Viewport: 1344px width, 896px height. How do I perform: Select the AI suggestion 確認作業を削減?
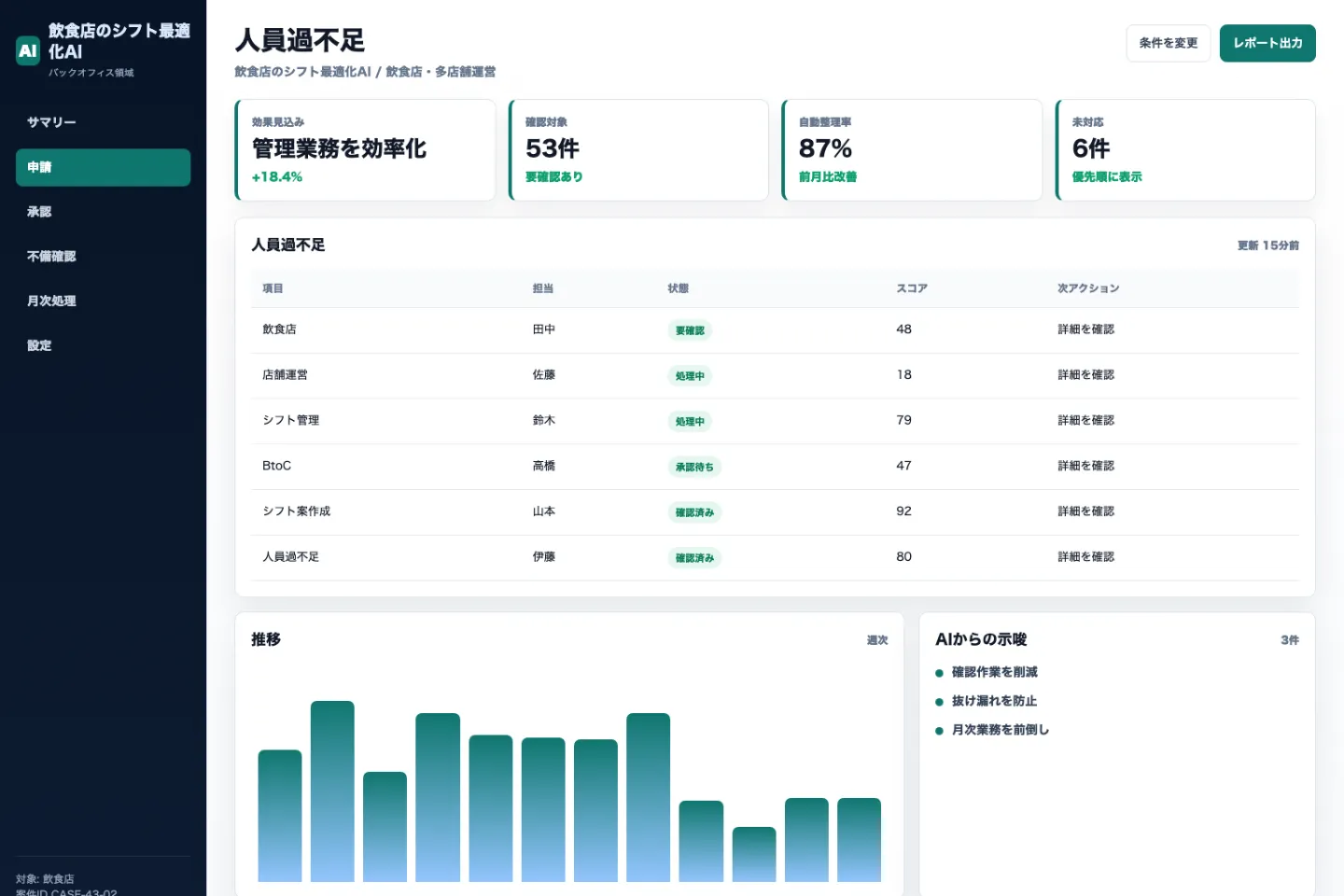click(995, 672)
